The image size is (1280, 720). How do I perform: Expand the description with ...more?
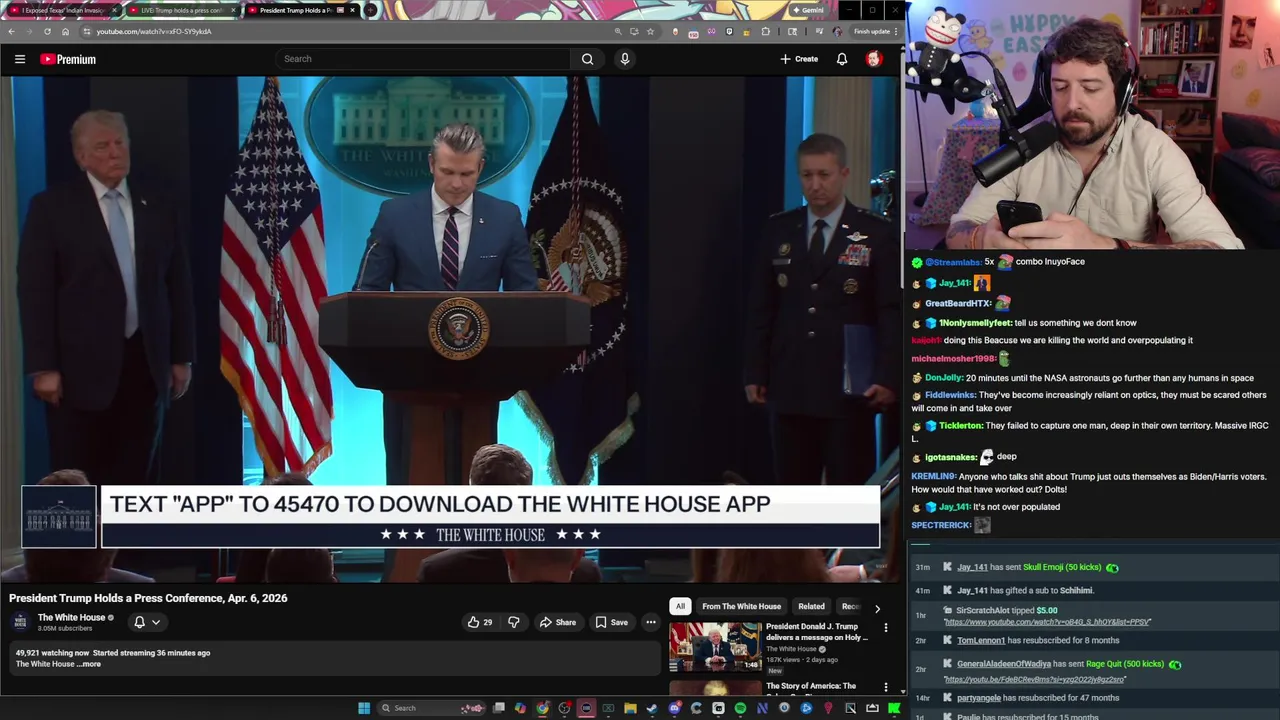pyautogui.click(x=90, y=664)
